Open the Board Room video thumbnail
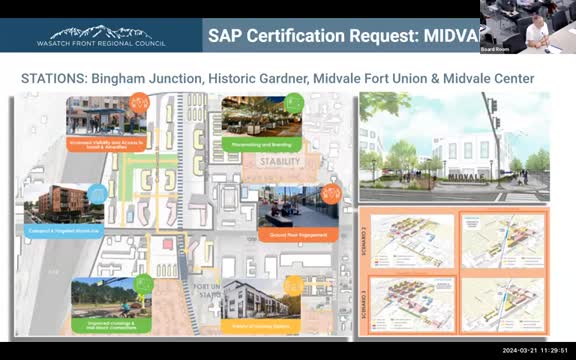The height and width of the screenshot is (360, 576). 528,27
